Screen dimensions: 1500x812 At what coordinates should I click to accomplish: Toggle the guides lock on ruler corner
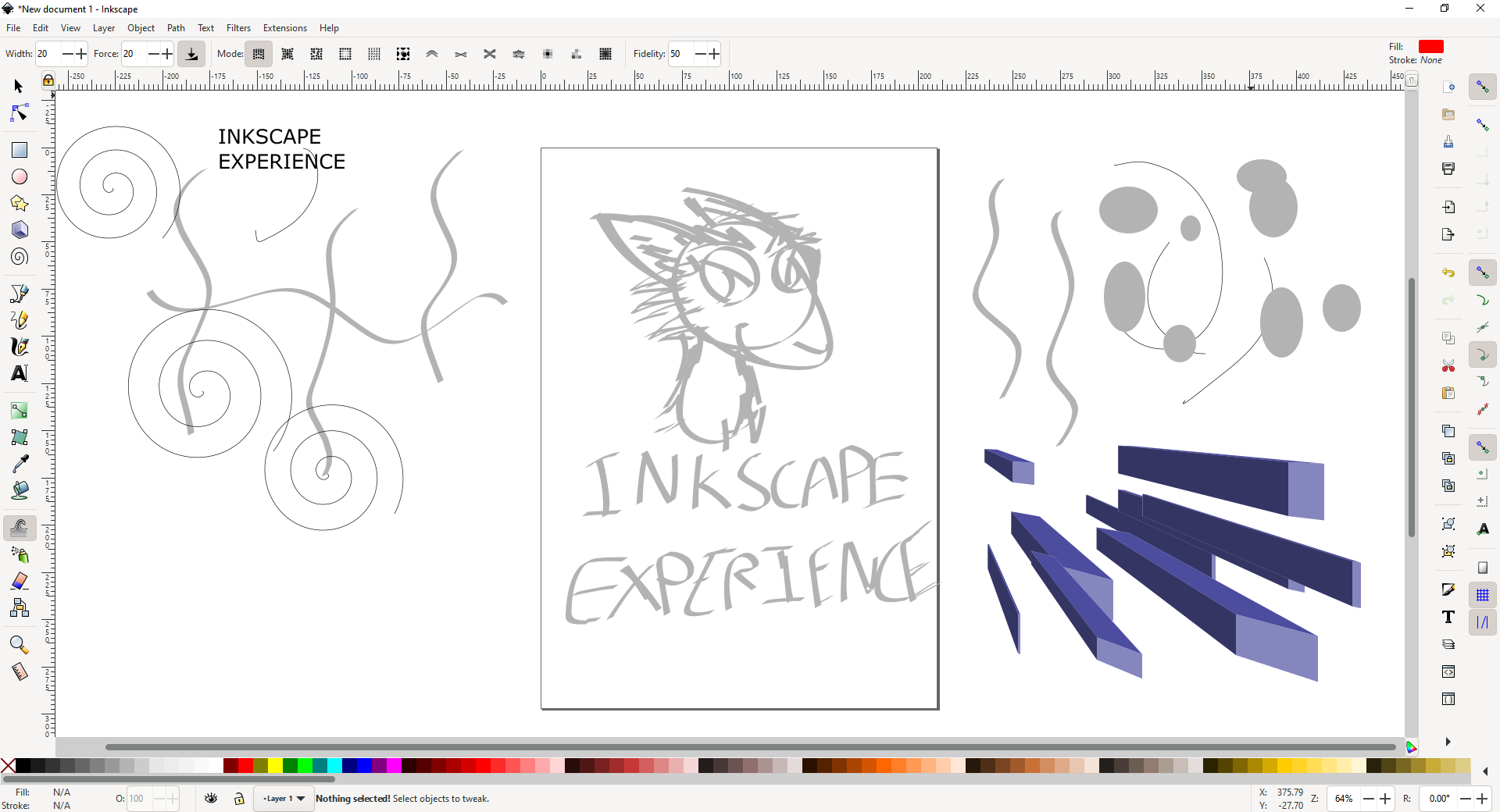click(48, 80)
